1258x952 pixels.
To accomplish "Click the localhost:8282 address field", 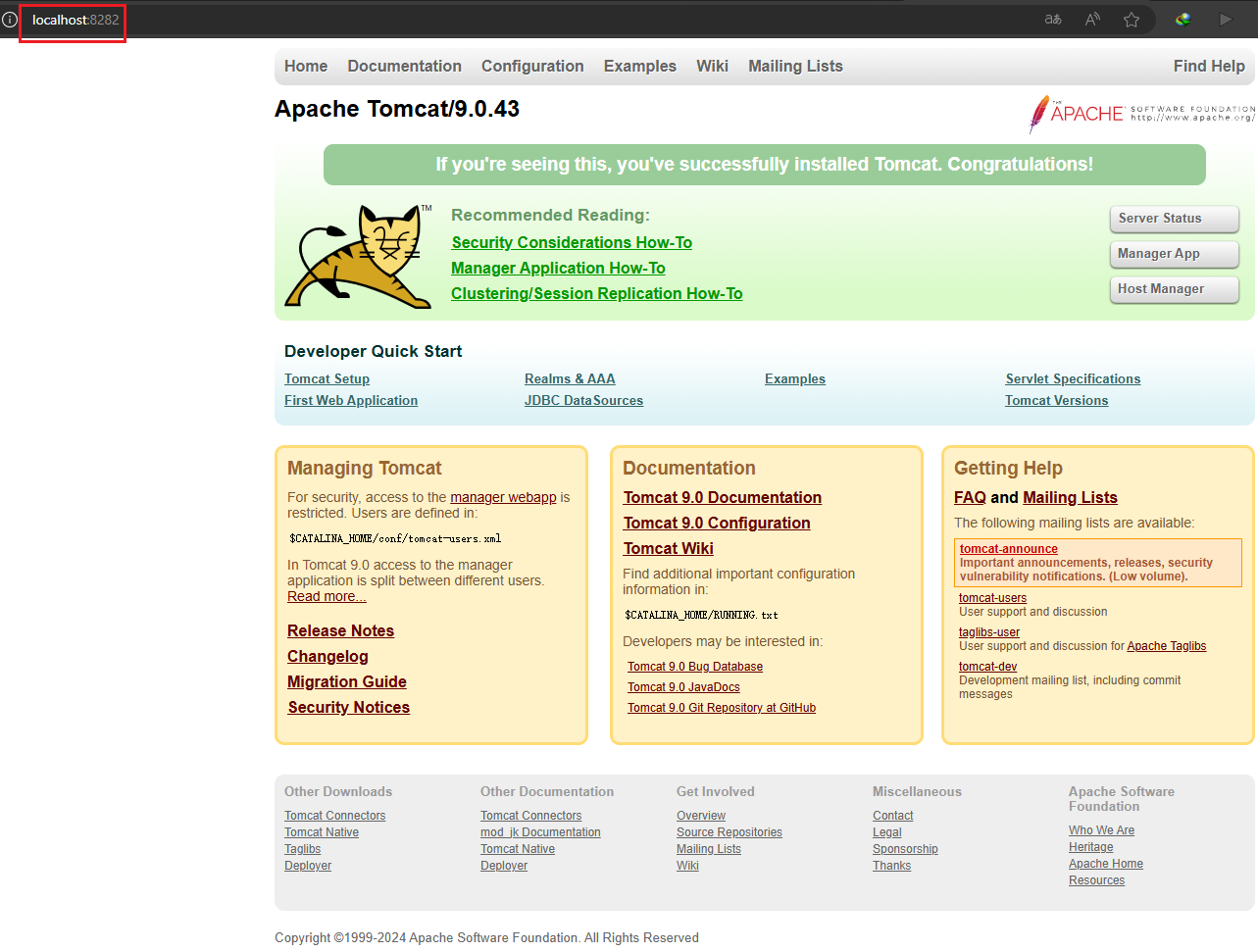I will click(75, 20).
